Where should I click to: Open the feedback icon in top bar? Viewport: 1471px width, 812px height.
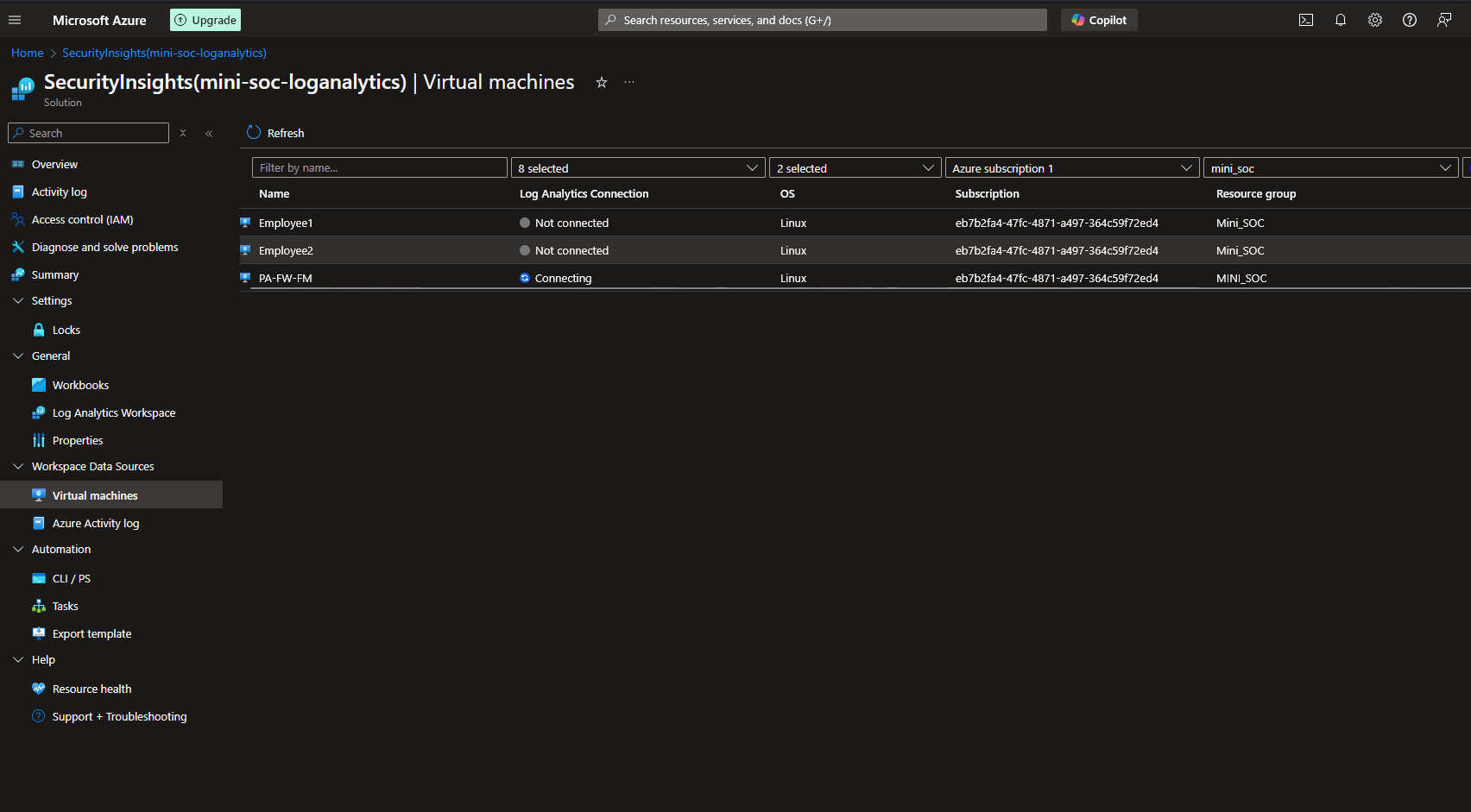1444,20
